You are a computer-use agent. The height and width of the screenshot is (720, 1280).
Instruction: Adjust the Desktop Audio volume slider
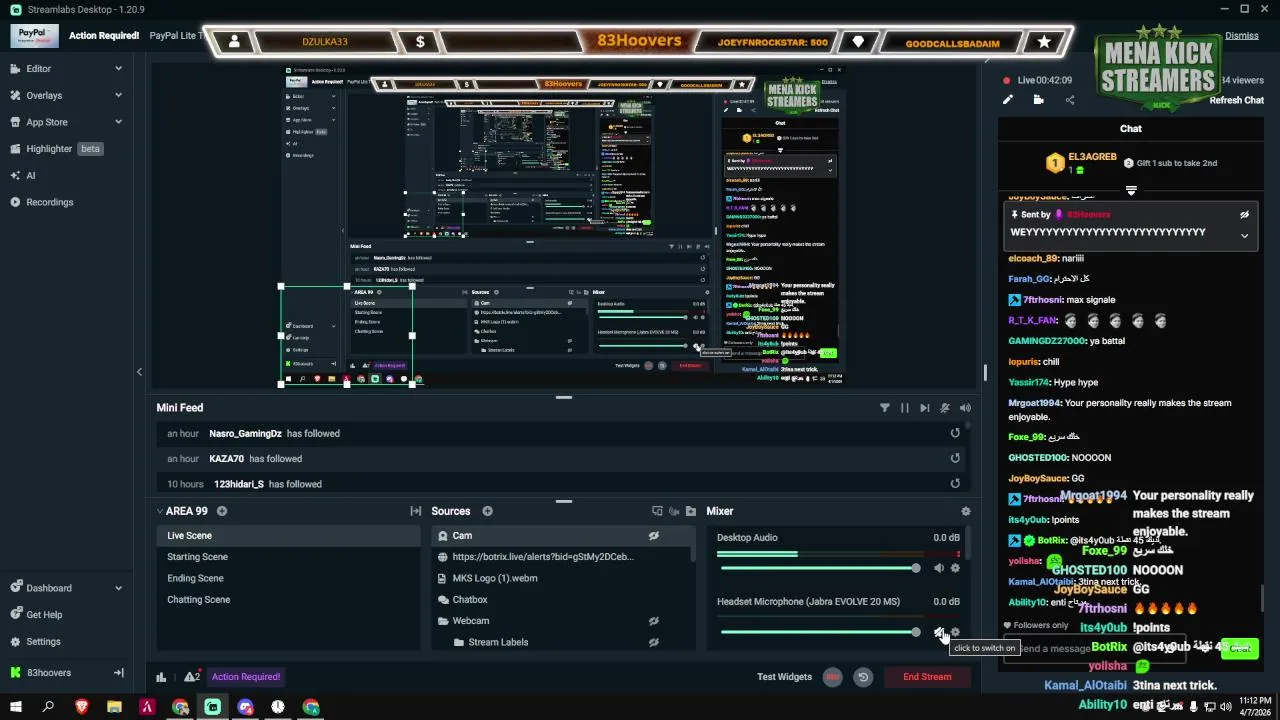pos(818,568)
